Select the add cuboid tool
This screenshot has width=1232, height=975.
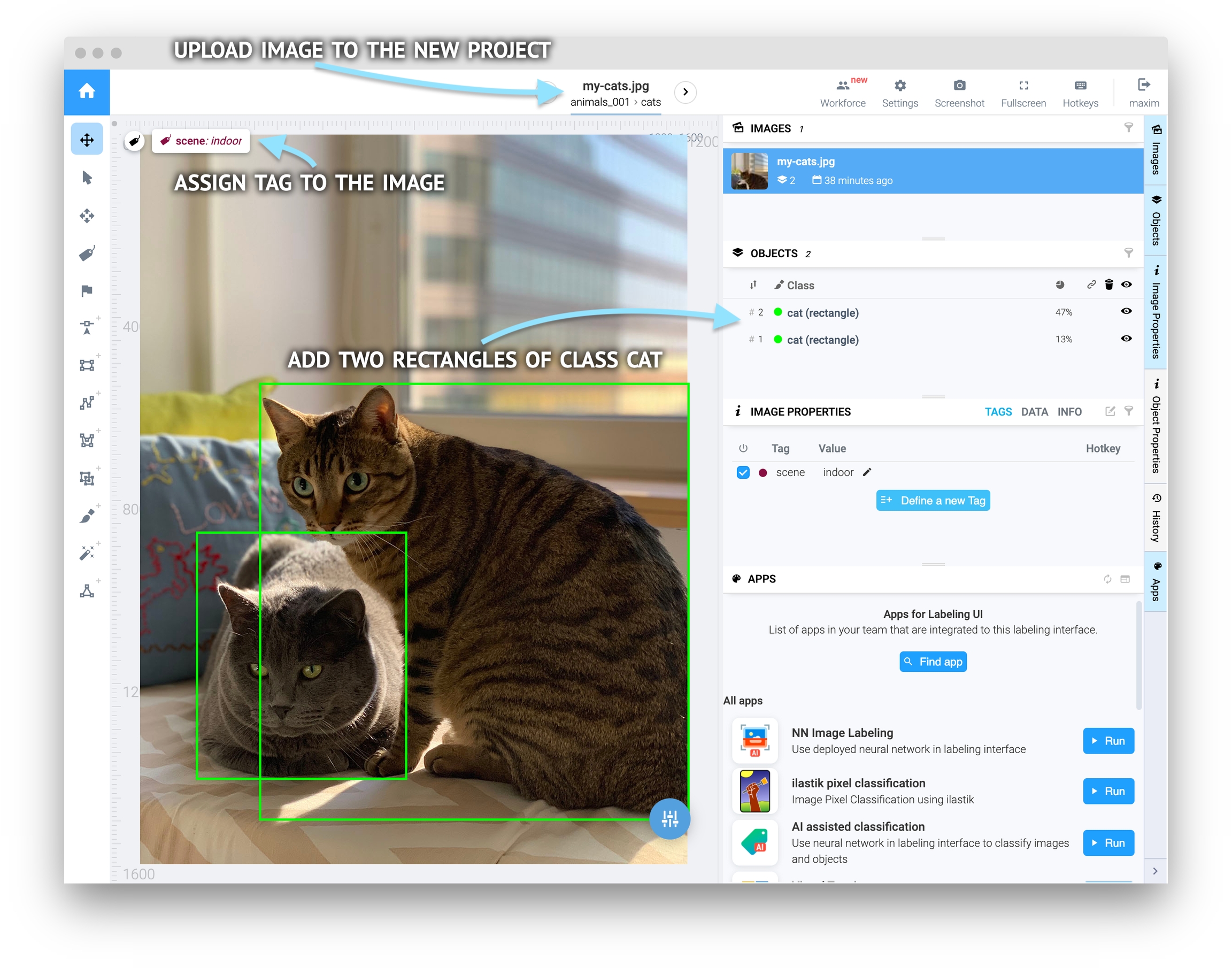pyautogui.click(x=87, y=478)
